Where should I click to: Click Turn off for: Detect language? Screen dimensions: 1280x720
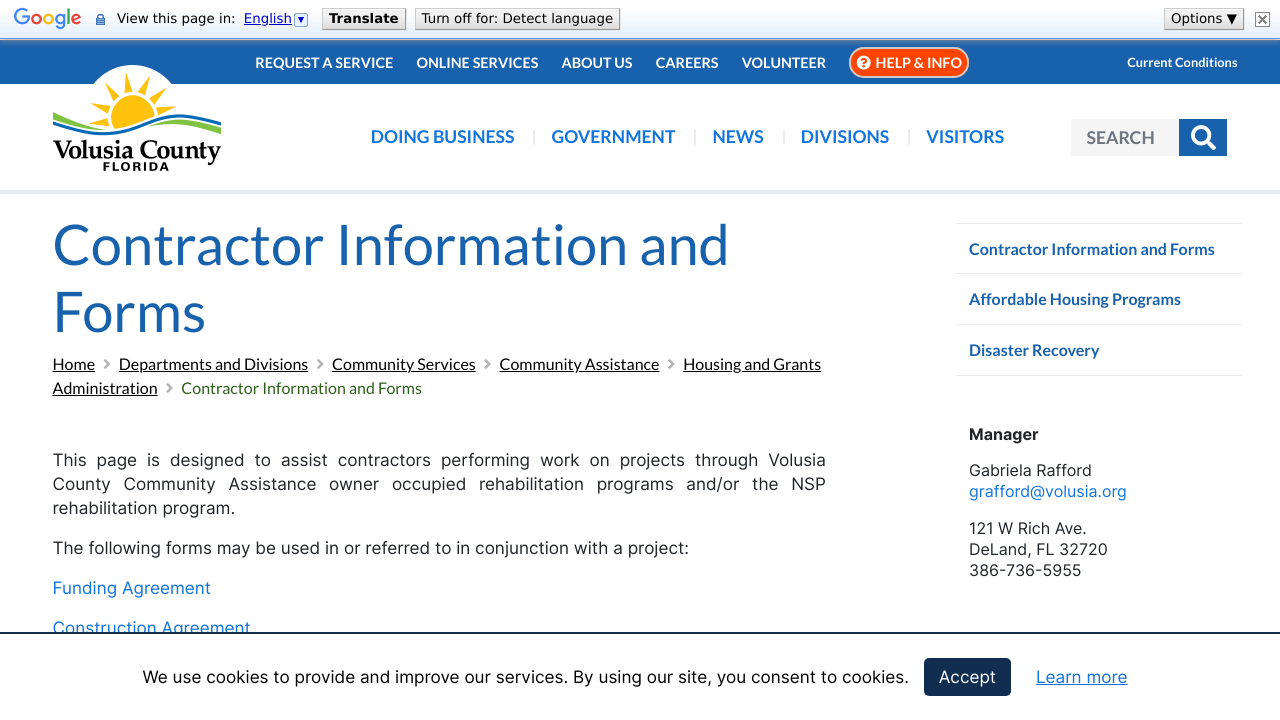[517, 17]
